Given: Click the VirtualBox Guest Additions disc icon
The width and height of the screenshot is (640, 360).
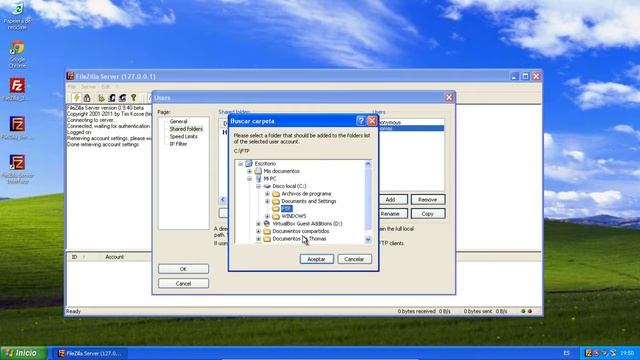Looking at the screenshot, I should [267, 224].
